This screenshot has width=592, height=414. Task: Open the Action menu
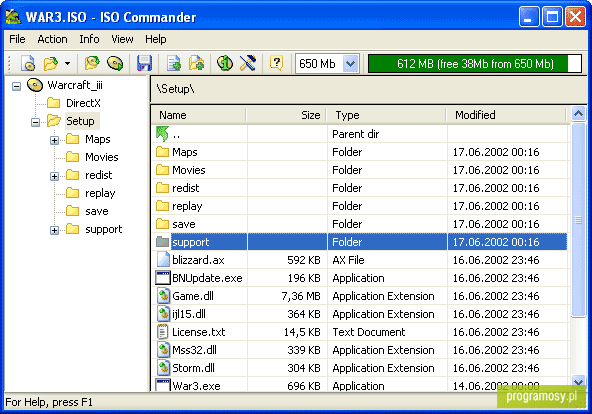52,39
